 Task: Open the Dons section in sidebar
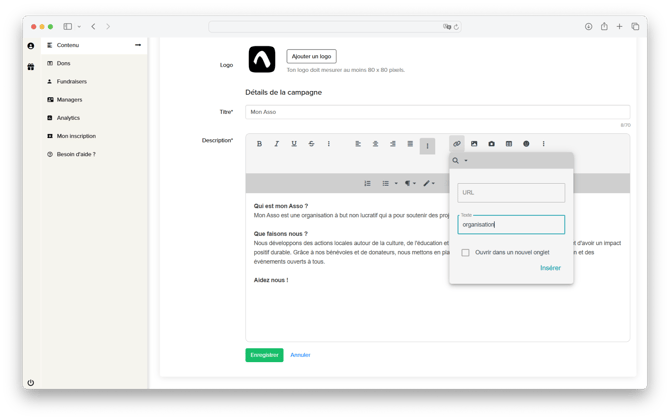pyautogui.click(x=64, y=63)
